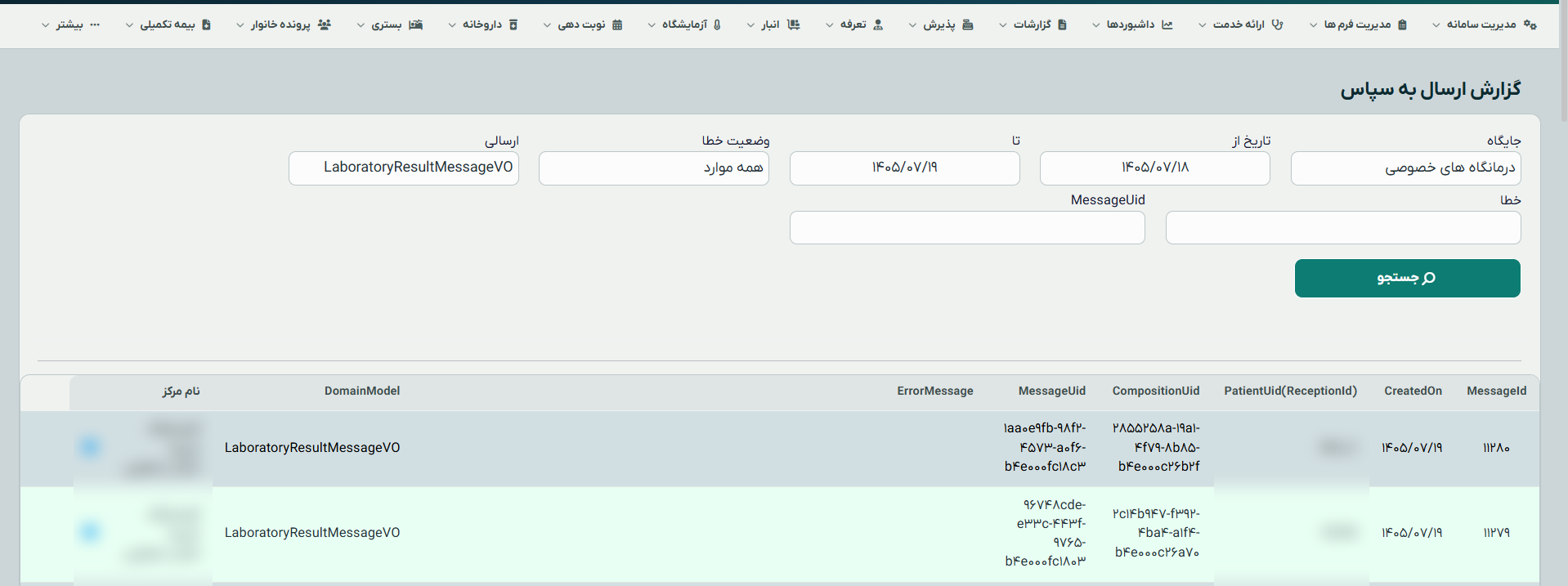Click the CreatedOn date in row ۱۱۲۸۰
The image size is (1568, 586).
coord(1412,448)
